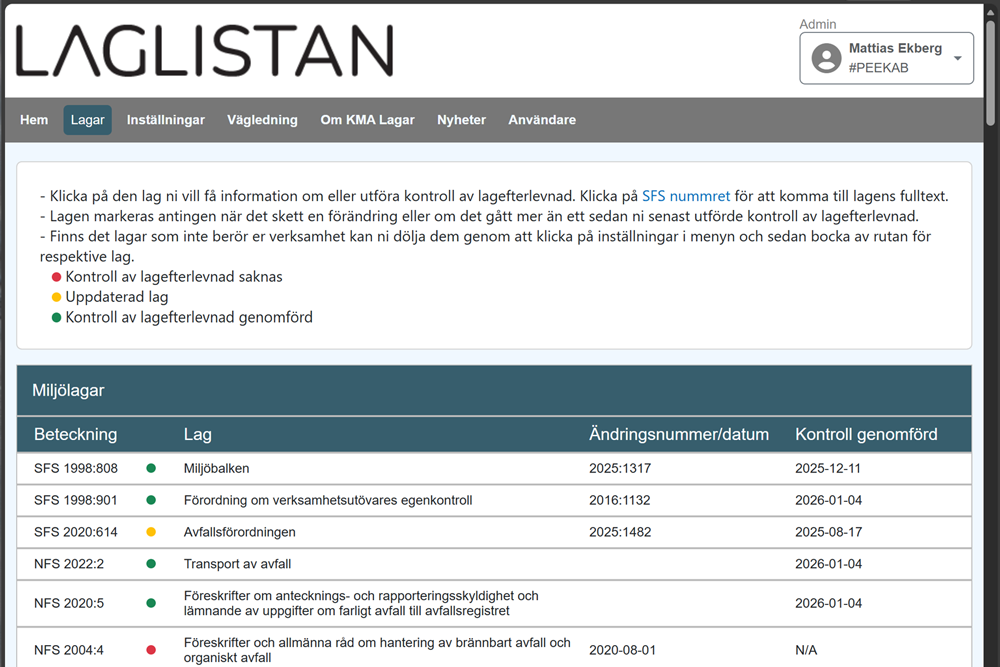Open the Nyheter menu item

click(461, 119)
